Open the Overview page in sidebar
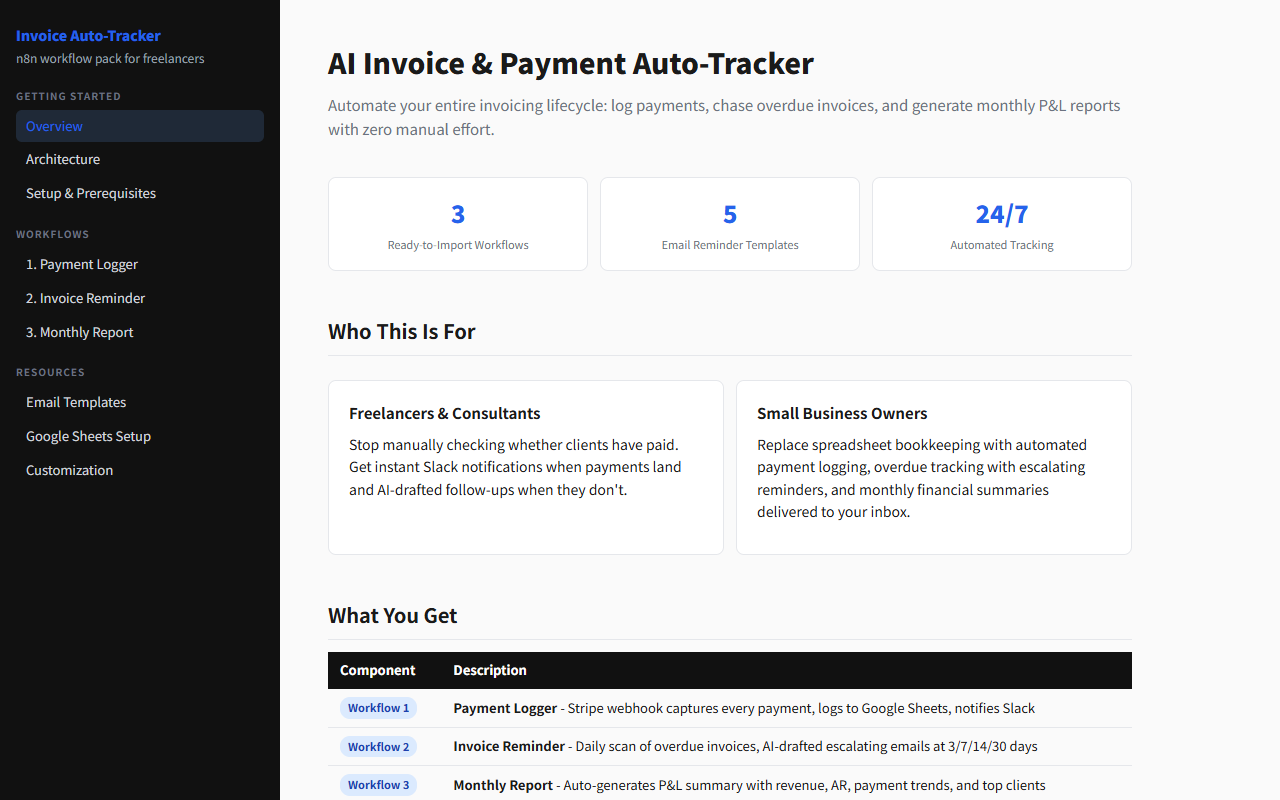 click(54, 126)
